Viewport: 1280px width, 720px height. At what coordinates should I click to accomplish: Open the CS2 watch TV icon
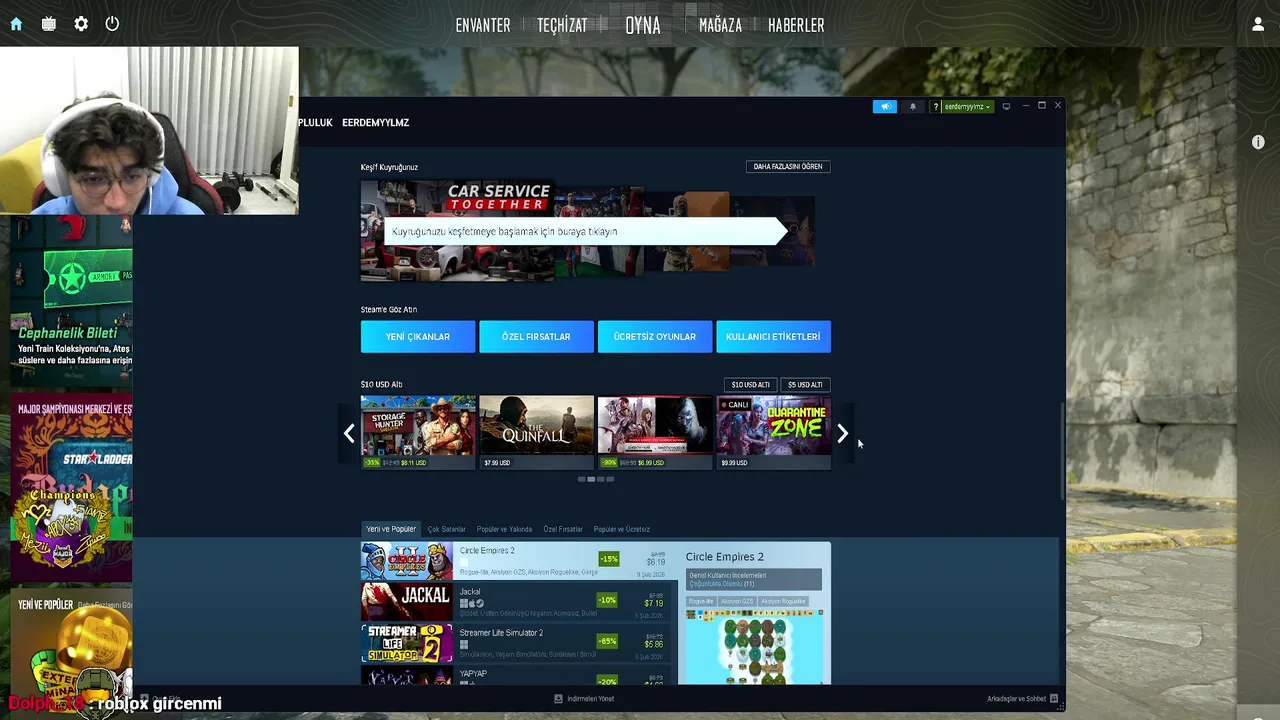coord(48,24)
